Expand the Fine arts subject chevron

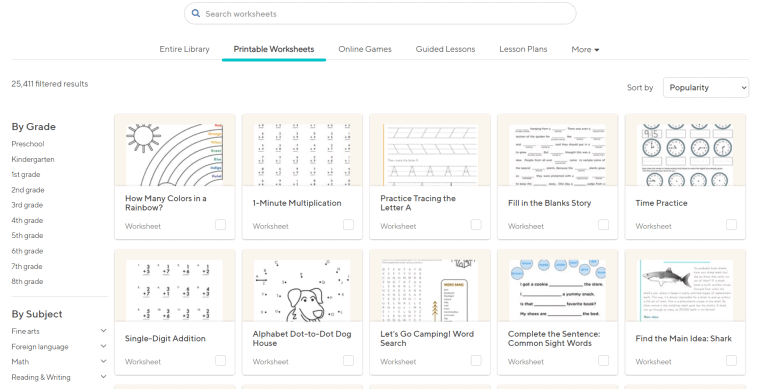coord(103,331)
